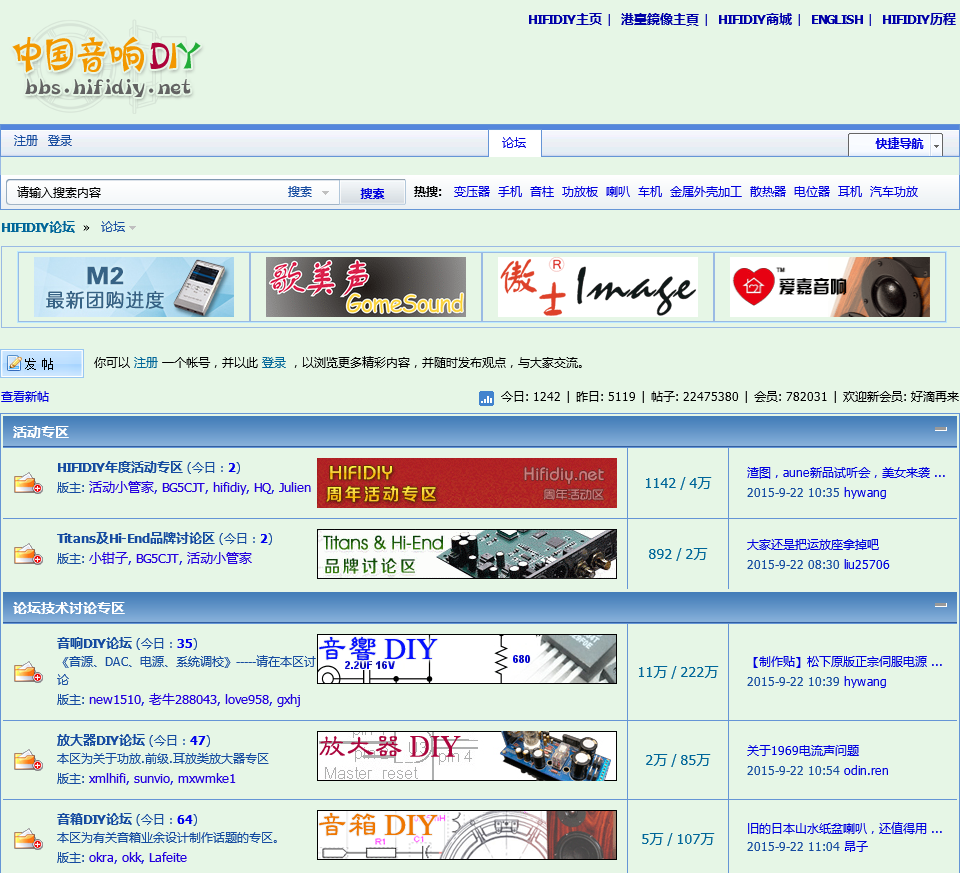The image size is (960, 873).
Task: Open Titans及Hi-End品牌讨论区 forum title
Action: tap(136, 539)
